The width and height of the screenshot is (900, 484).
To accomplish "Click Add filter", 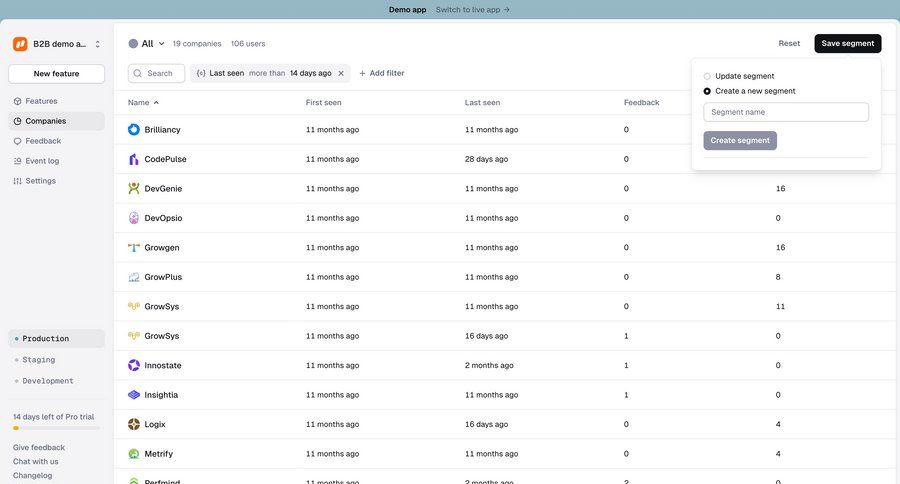I will tap(382, 73).
